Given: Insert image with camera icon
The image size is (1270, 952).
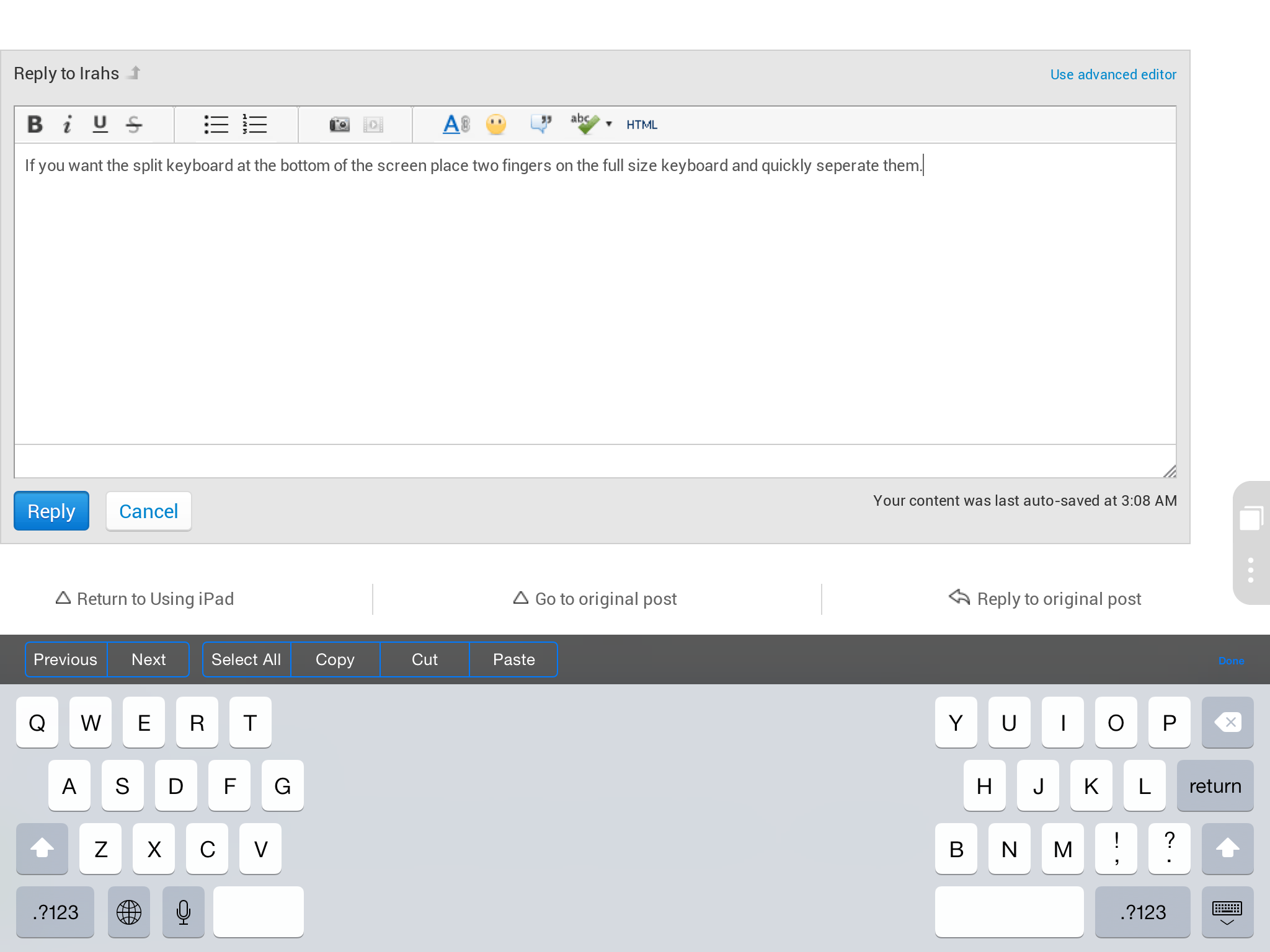Looking at the screenshot, I should click(339, 125).
